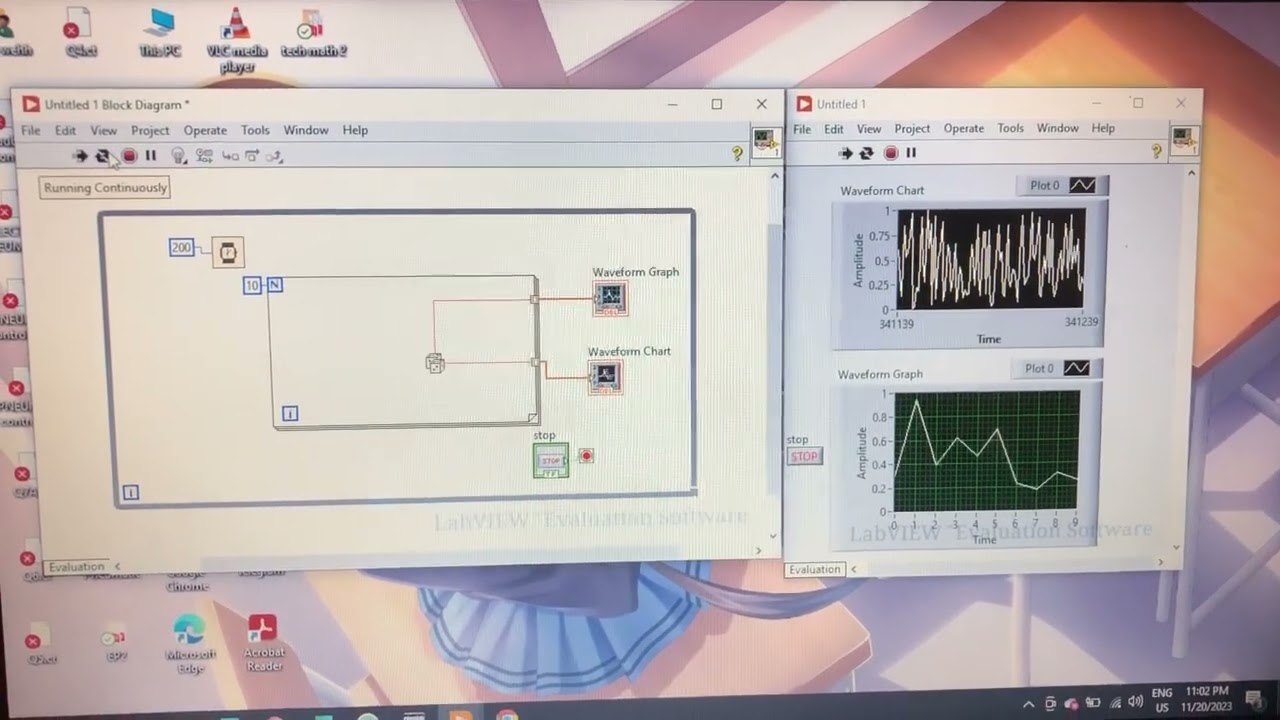Click the STOP button on the front panel

click(804, 456)
